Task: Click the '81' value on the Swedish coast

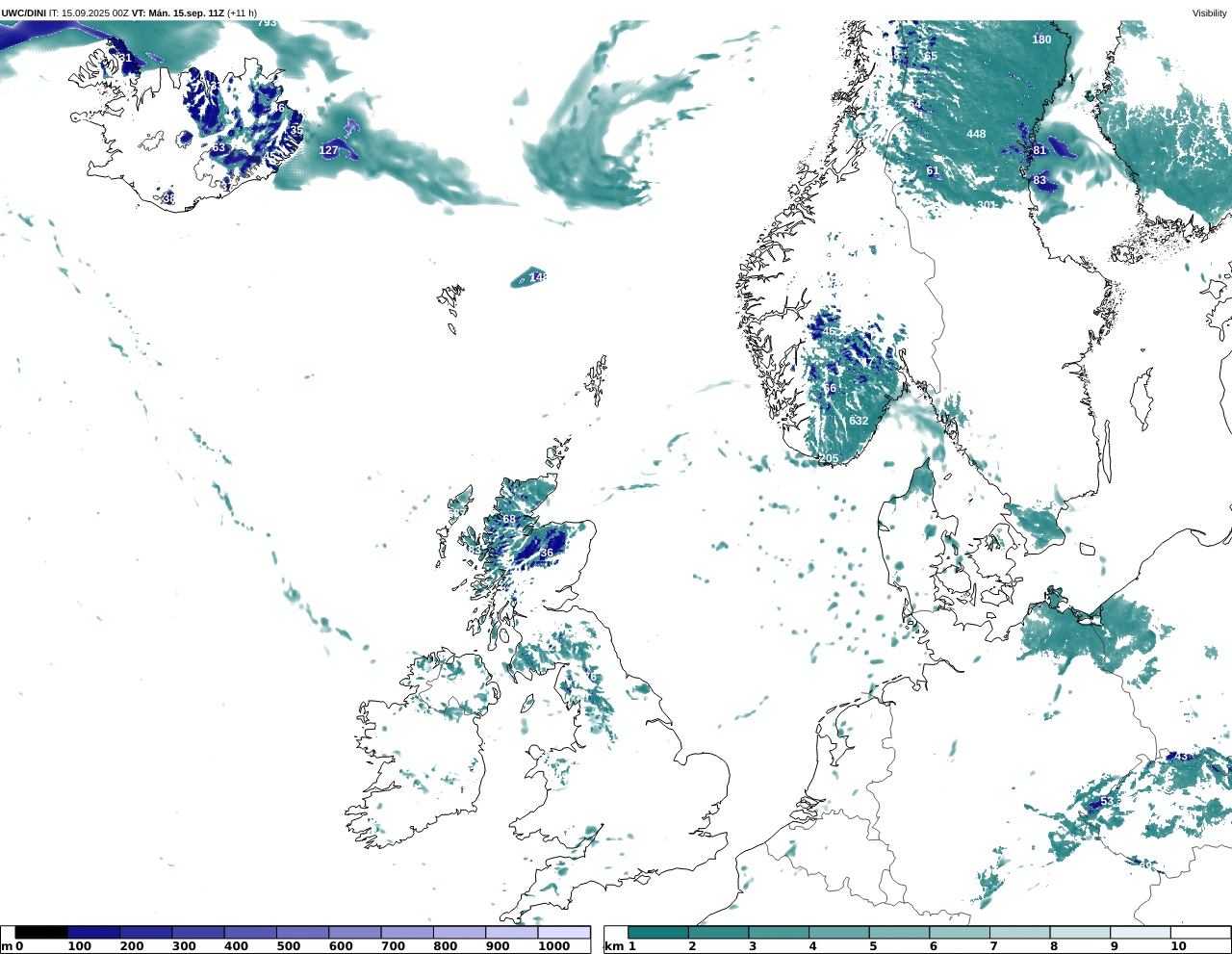Action: tap(1039, 150)
